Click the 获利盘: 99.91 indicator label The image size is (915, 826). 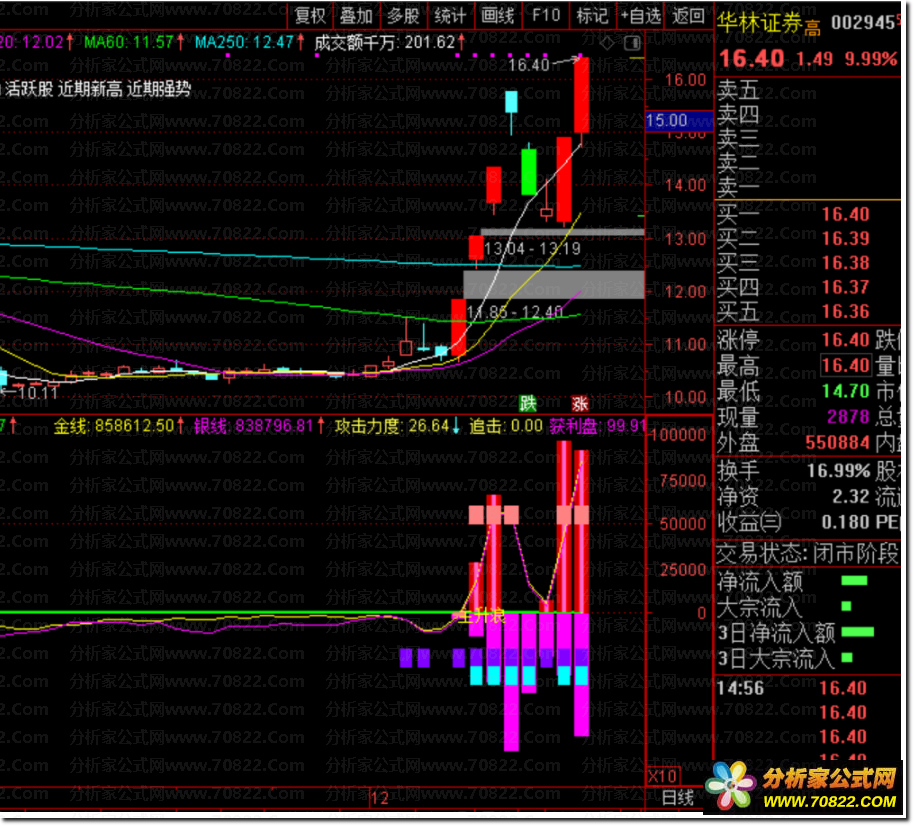597,426
